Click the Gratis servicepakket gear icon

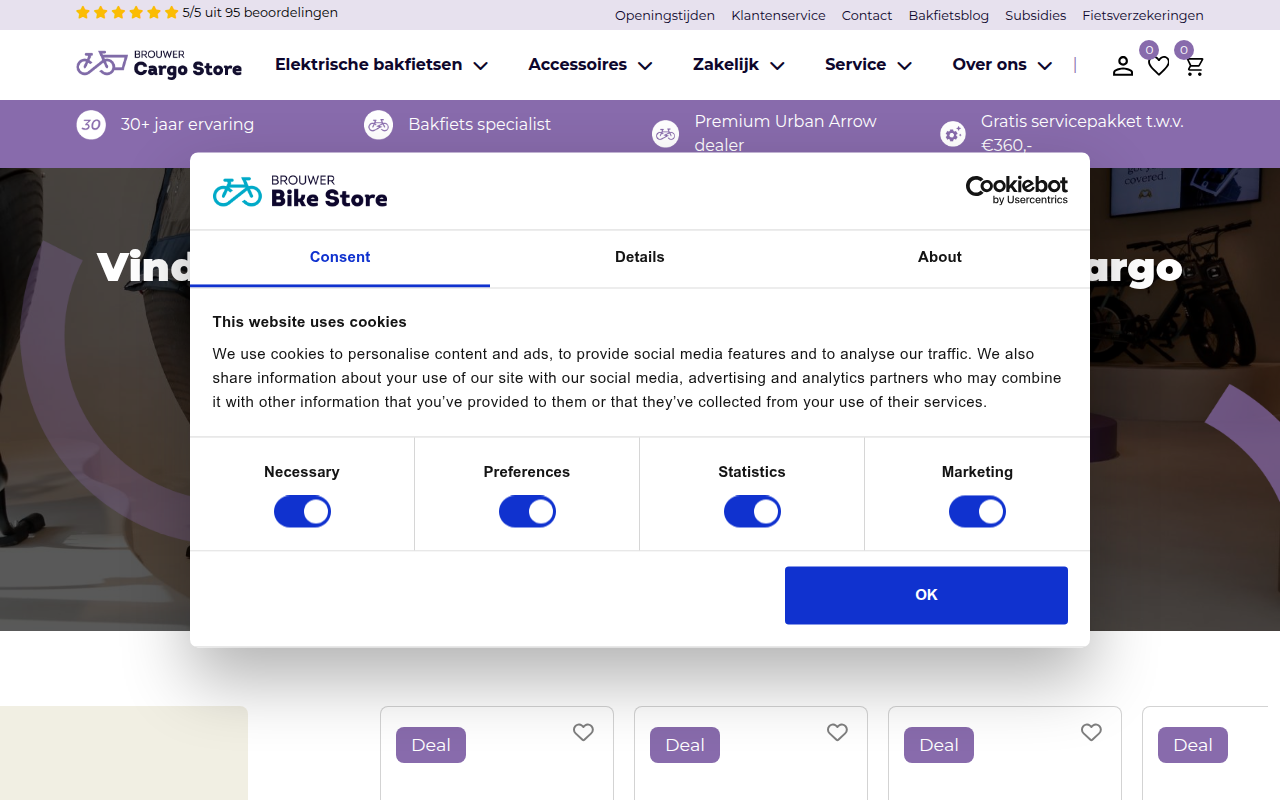click(x=953, y=133)
